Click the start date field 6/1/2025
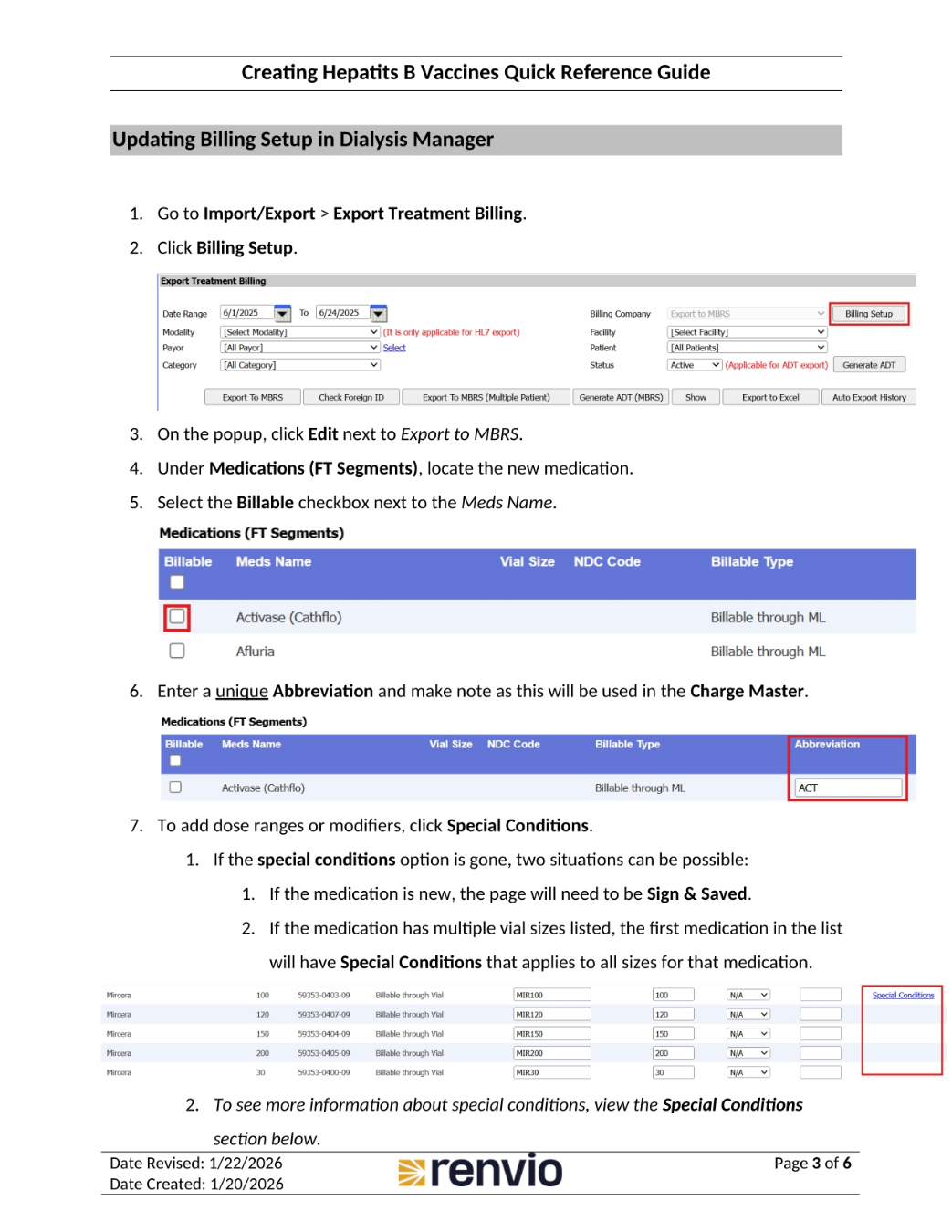This screenshot has height=1232, width=952. 247,313
